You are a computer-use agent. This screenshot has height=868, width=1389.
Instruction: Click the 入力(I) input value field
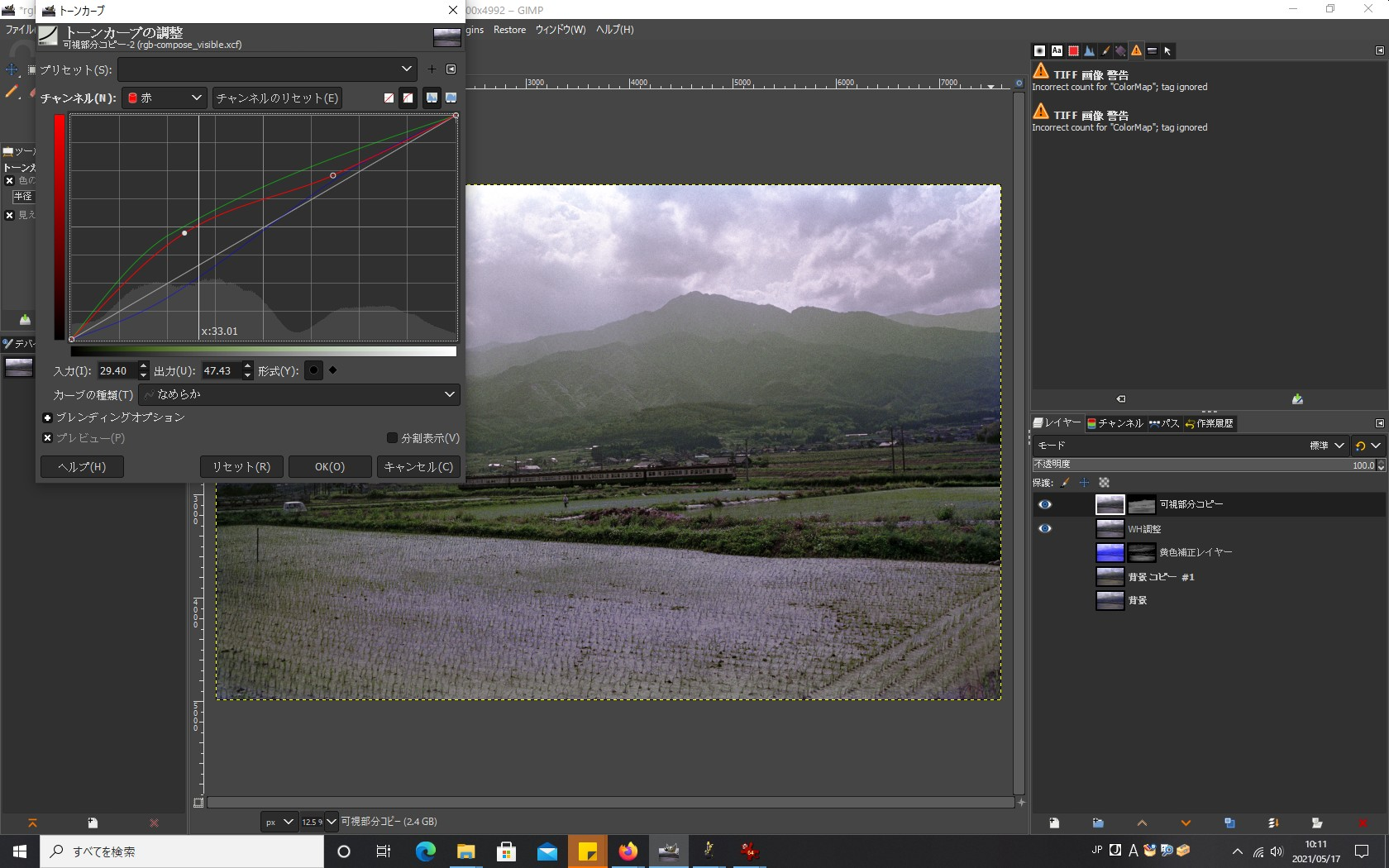117,370
